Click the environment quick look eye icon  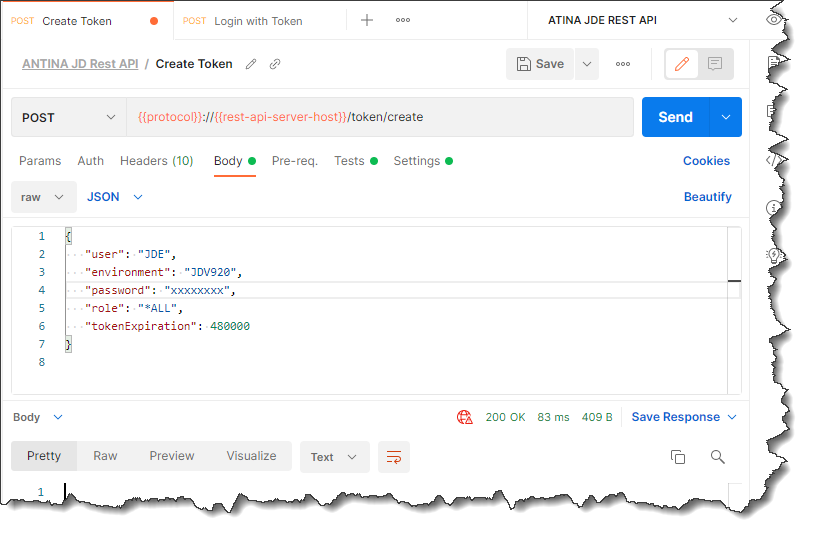774,20
